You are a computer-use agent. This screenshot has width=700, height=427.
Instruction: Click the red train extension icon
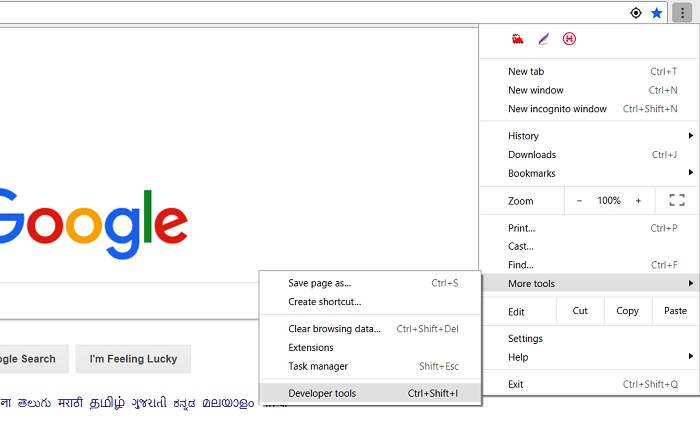[517, 39]
